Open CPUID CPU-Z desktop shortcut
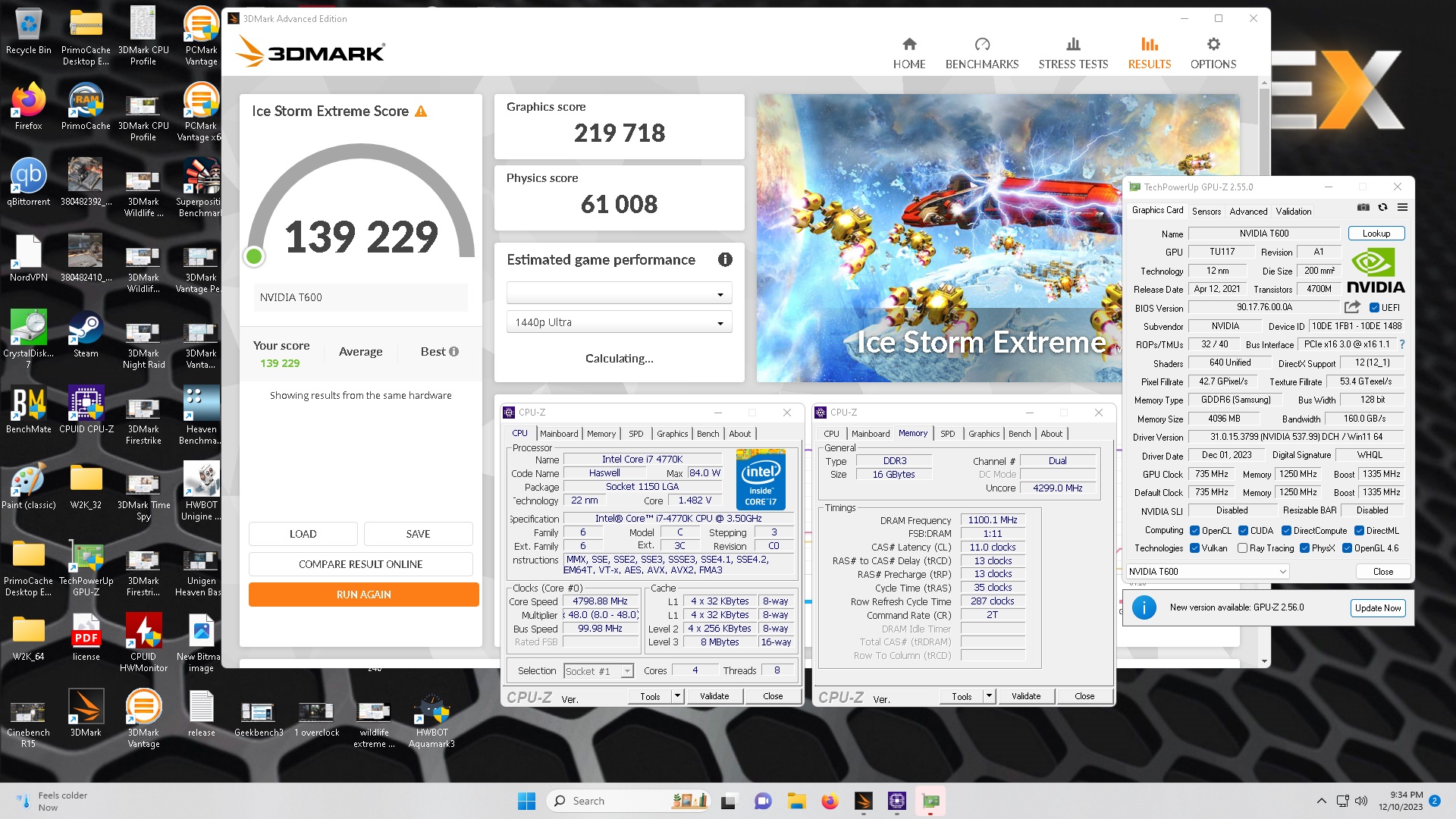Image resolution: width=1456 pixels, height=819 pixels. point(86,410)
